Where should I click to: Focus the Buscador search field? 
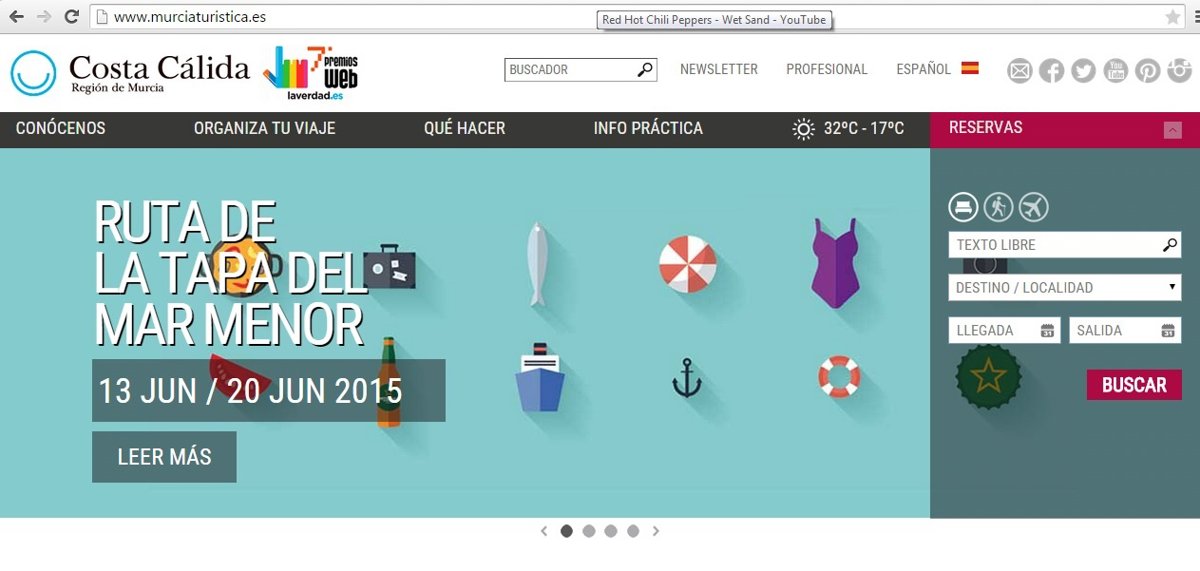(x=570, y=70)
